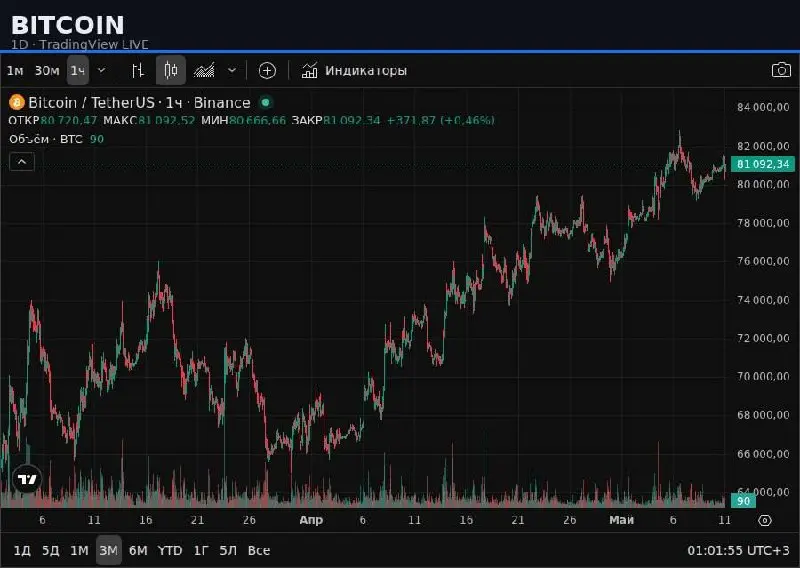Set range to 6М
The image size is (800, 568).
[138, 551]
